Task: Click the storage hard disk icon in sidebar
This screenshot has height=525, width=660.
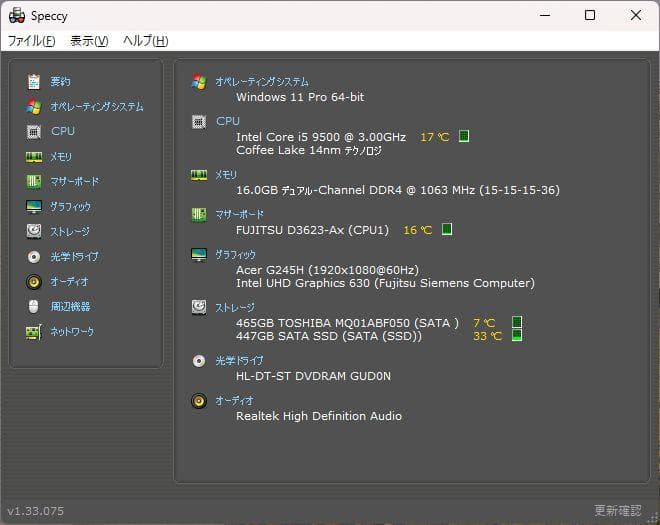Action: [x=34, y=231]
